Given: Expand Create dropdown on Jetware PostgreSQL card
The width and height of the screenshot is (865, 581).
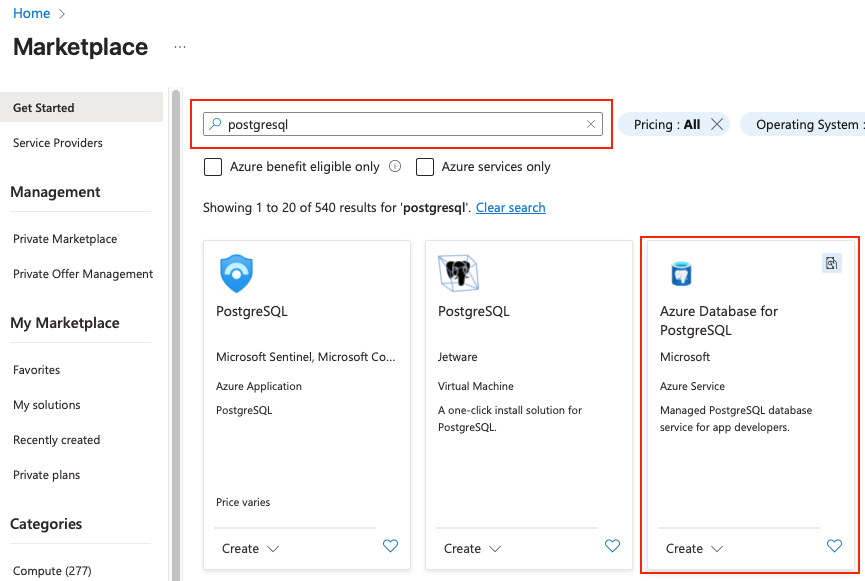Looking at the screenshot, I should point(472,548).
